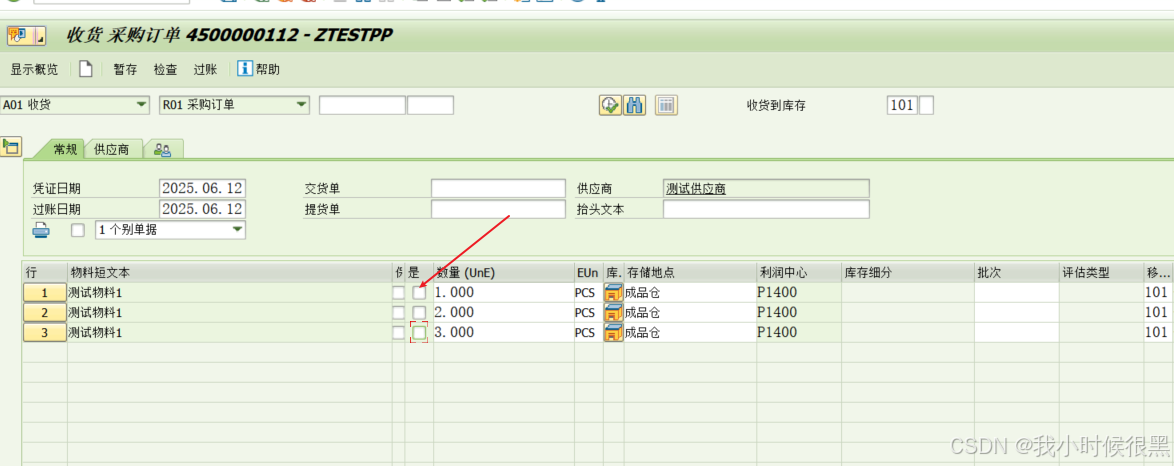This screenshot has height=466, width=1174.
Task: Click the small item number field beside it
Action: pos(431,105)
